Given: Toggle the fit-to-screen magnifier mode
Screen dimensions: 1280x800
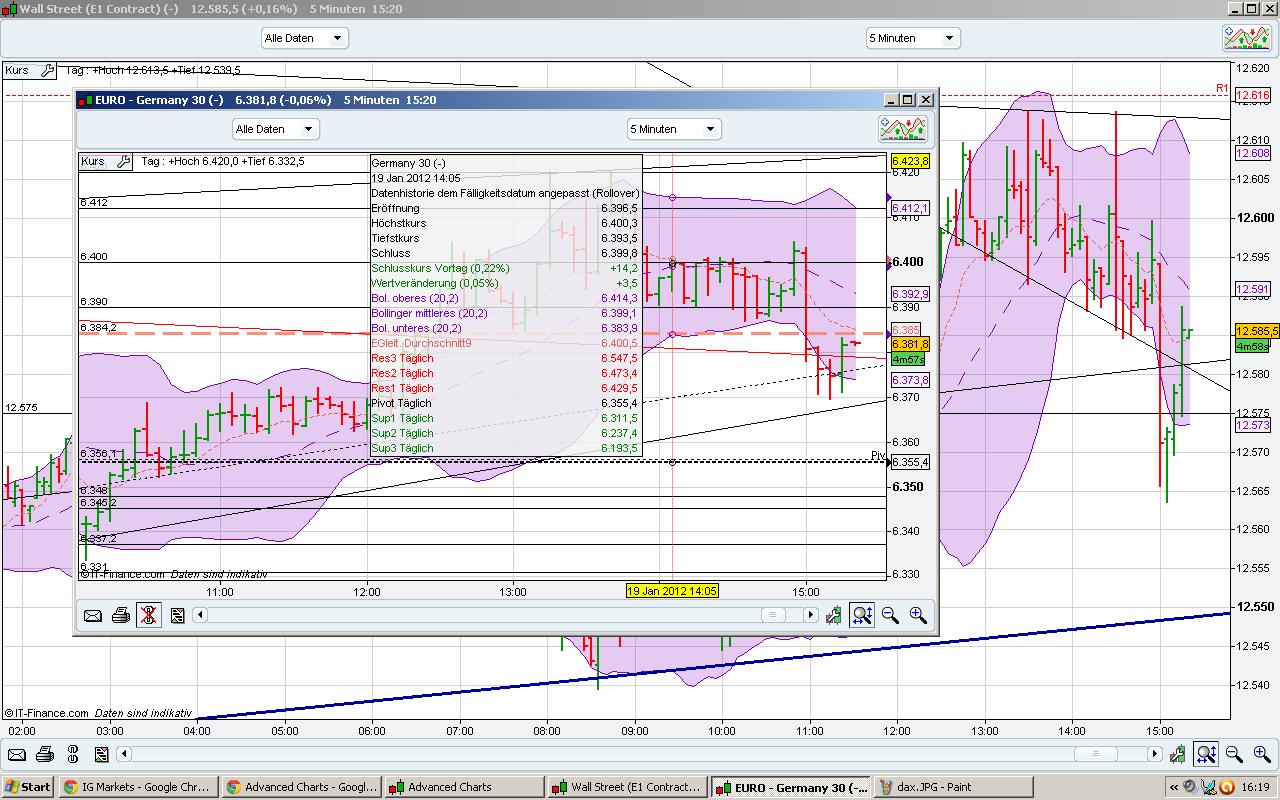Looking at the screenshot, I should [862, 615].
